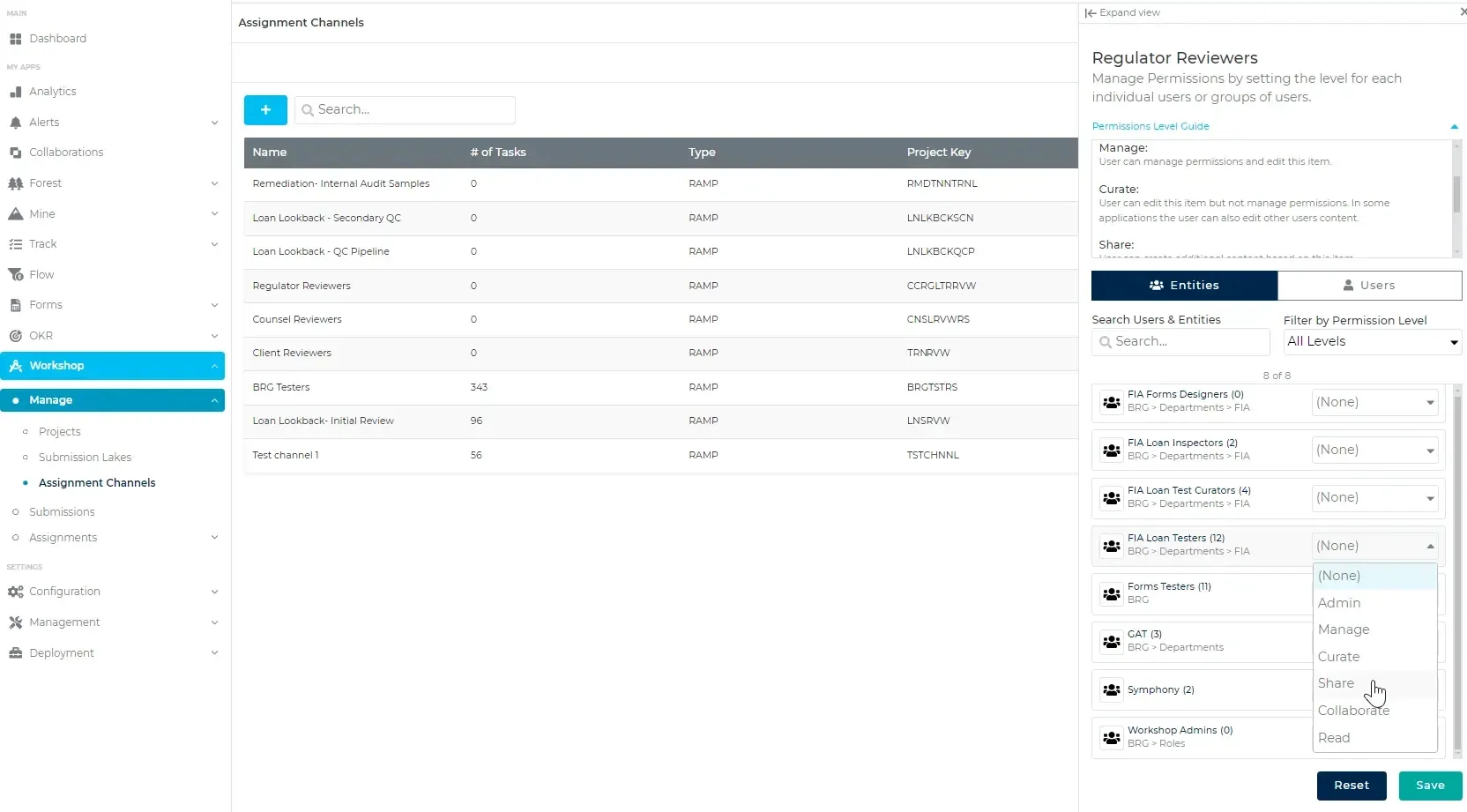
Task: Open permission dropdown for FIA Loan Inspectors
Action: click(x=1375, y=451)
